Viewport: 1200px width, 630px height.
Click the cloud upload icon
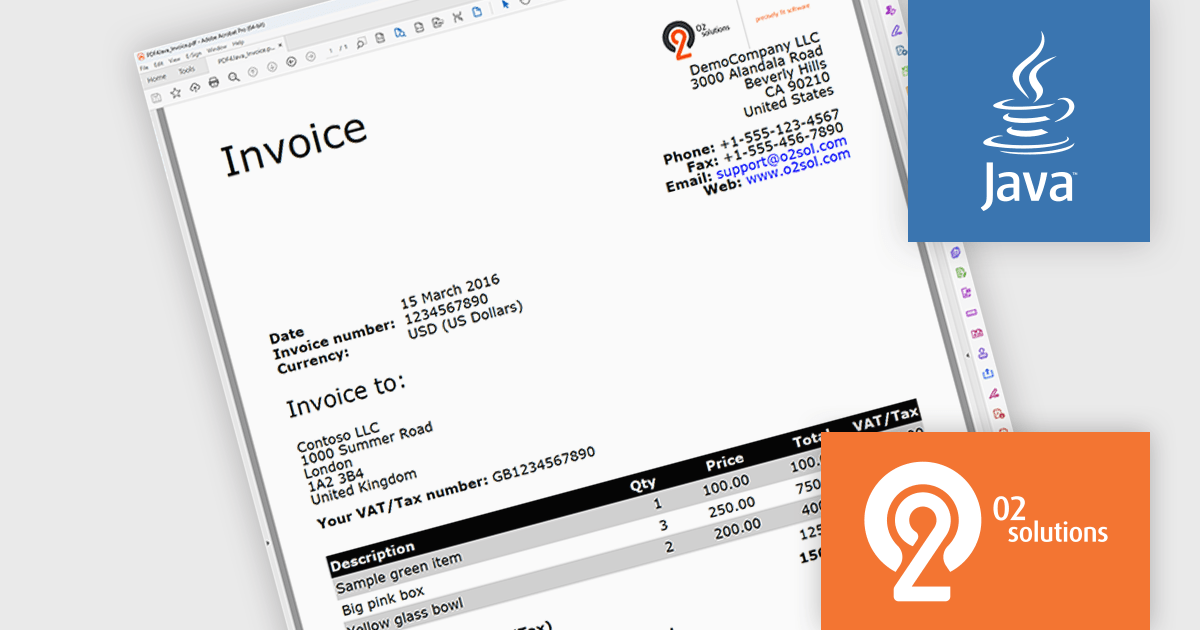click(x=194, y=88)
